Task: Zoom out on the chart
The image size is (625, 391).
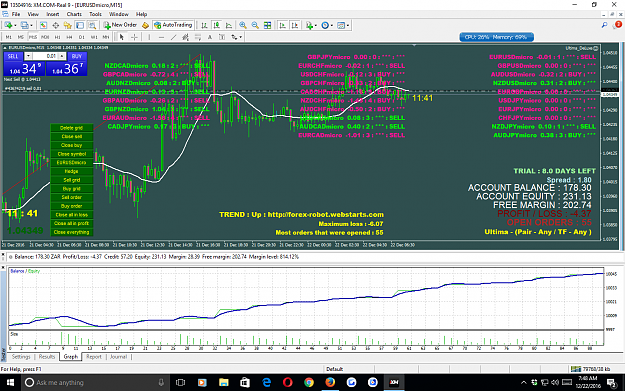Action: pyautogui.click(x=255, y=25)
